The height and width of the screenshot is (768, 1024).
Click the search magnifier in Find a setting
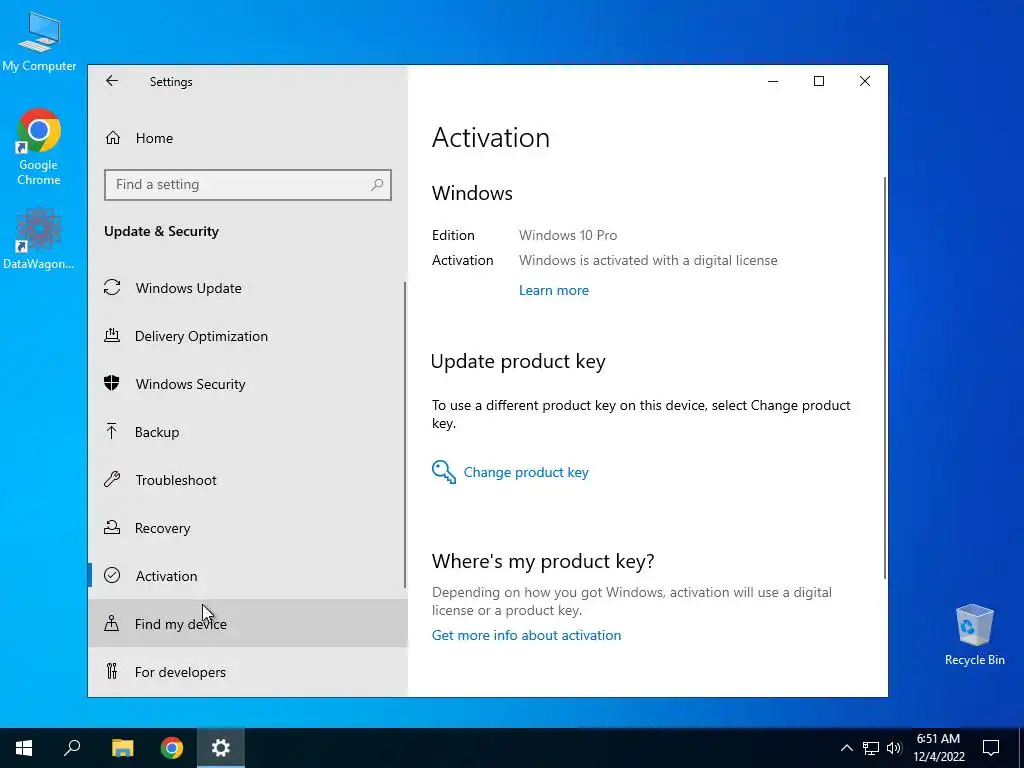[x=377, y=185]
